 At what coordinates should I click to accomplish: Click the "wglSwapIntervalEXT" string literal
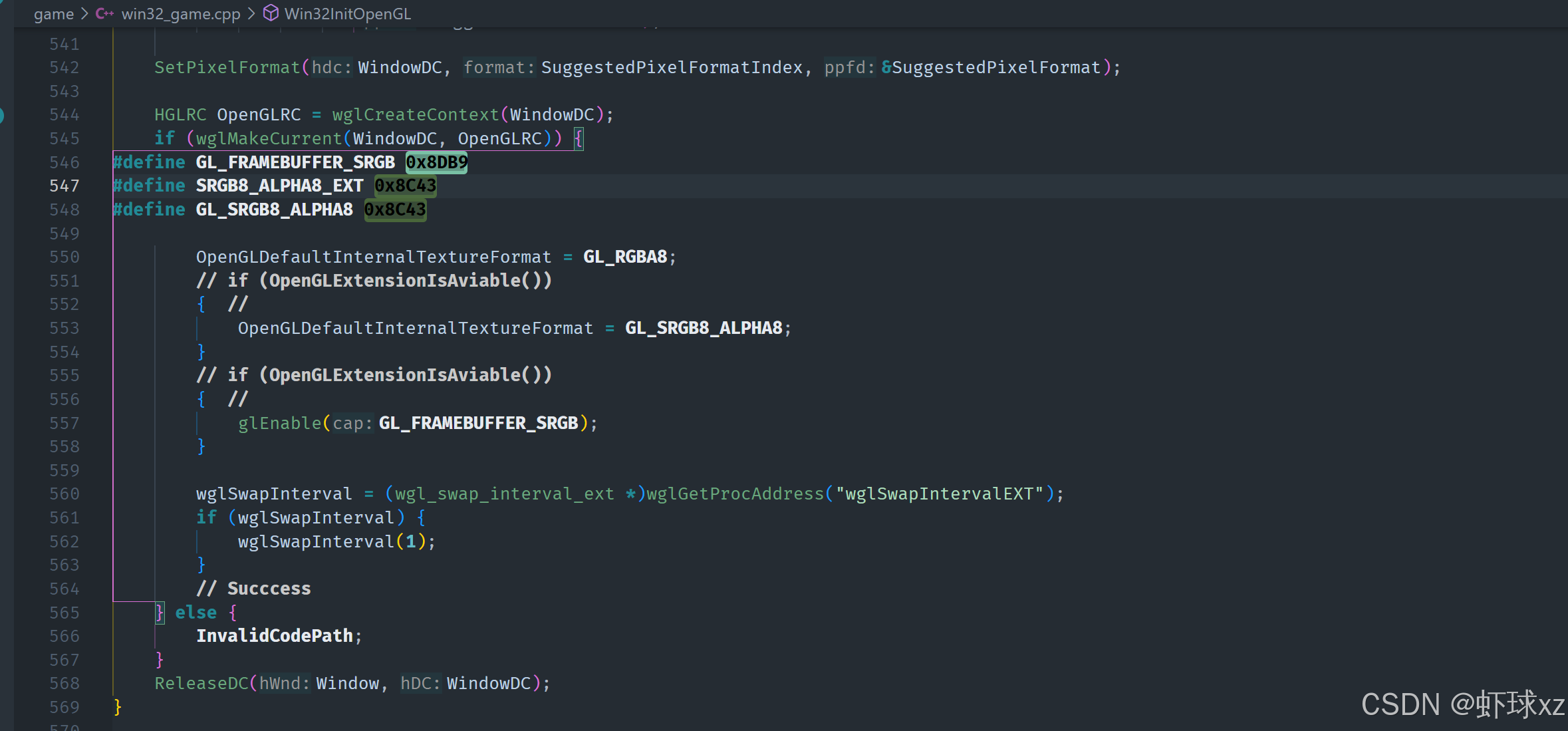pos(939,494)
